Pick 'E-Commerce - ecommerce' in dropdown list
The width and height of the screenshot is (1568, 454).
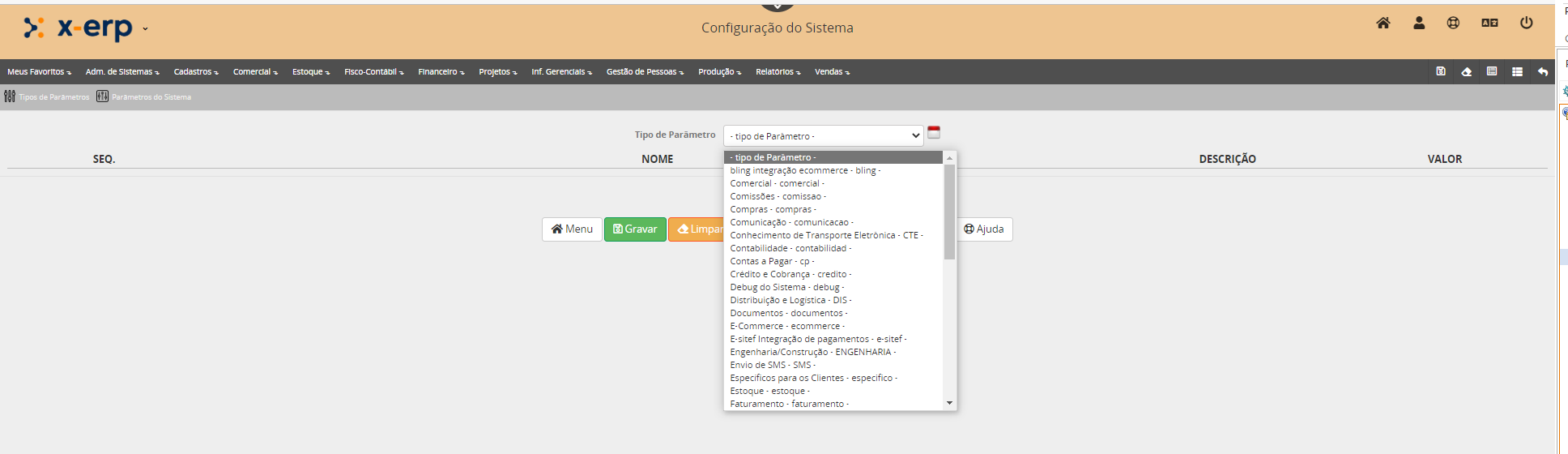click(x=786, y=326)
